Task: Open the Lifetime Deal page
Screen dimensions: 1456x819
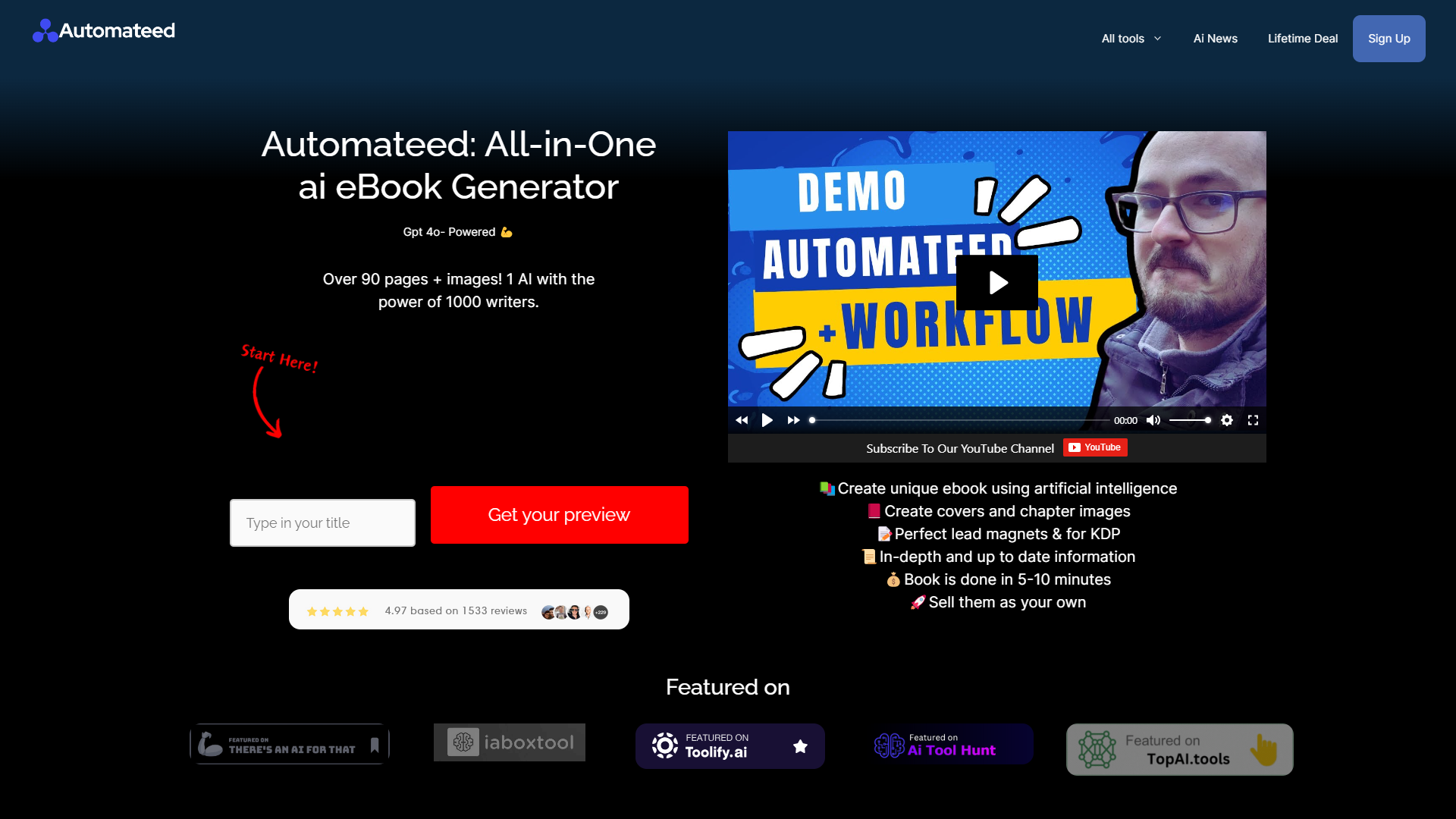Action: [1303, 38]
